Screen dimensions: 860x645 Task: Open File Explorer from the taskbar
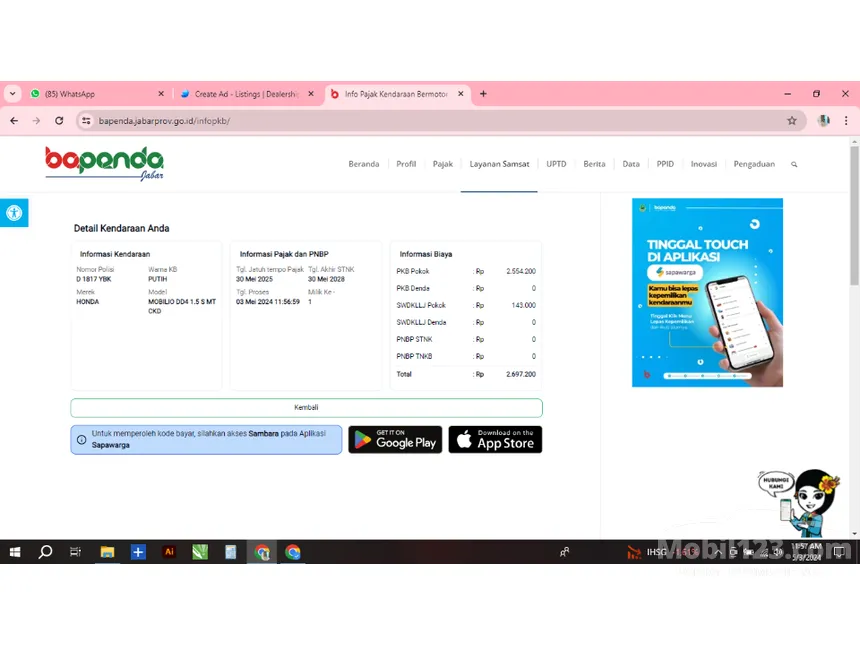(107, 552)
